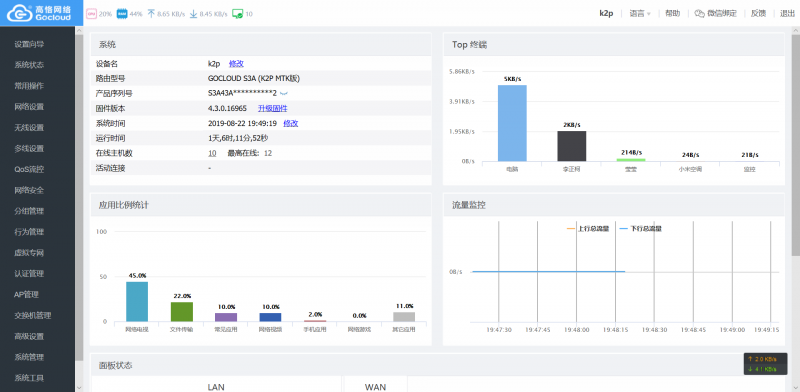Toggle the 下行总流量 legend entry
This screenshot has width=800, height=392.
pos(640,229)
